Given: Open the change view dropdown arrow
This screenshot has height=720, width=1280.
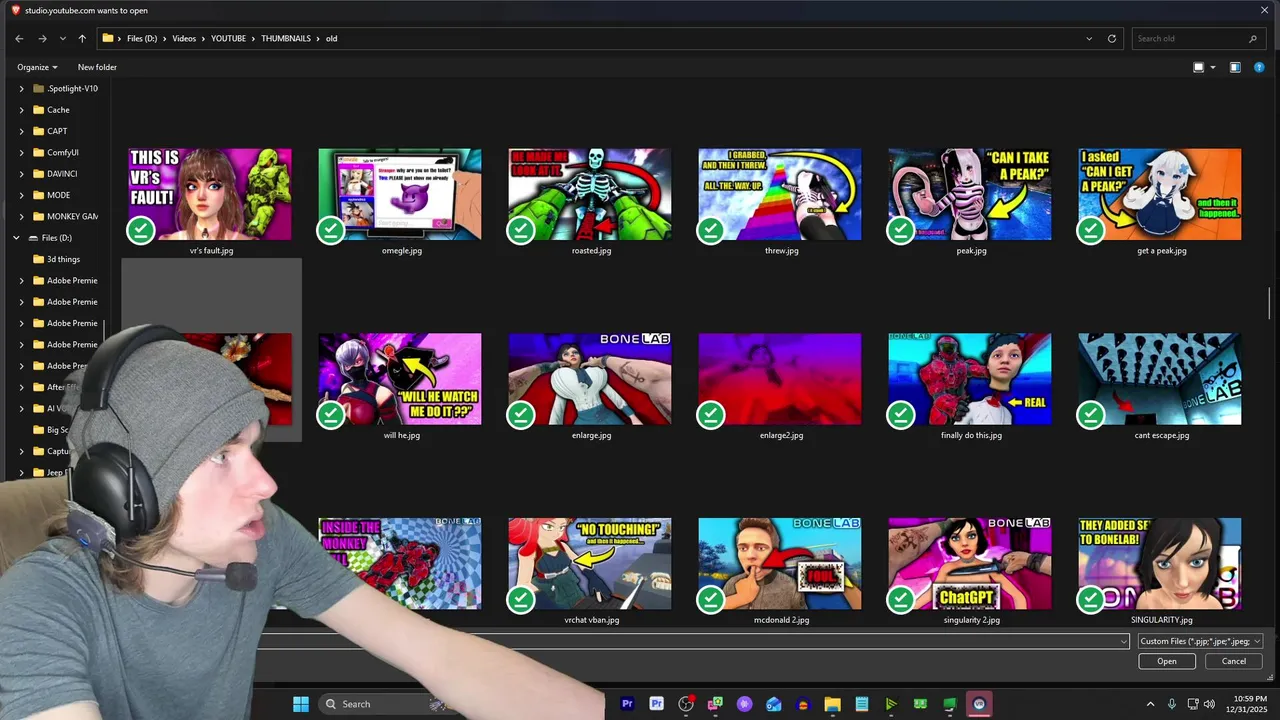Looking at the screenshot, I should click(x=1213, y=67).
